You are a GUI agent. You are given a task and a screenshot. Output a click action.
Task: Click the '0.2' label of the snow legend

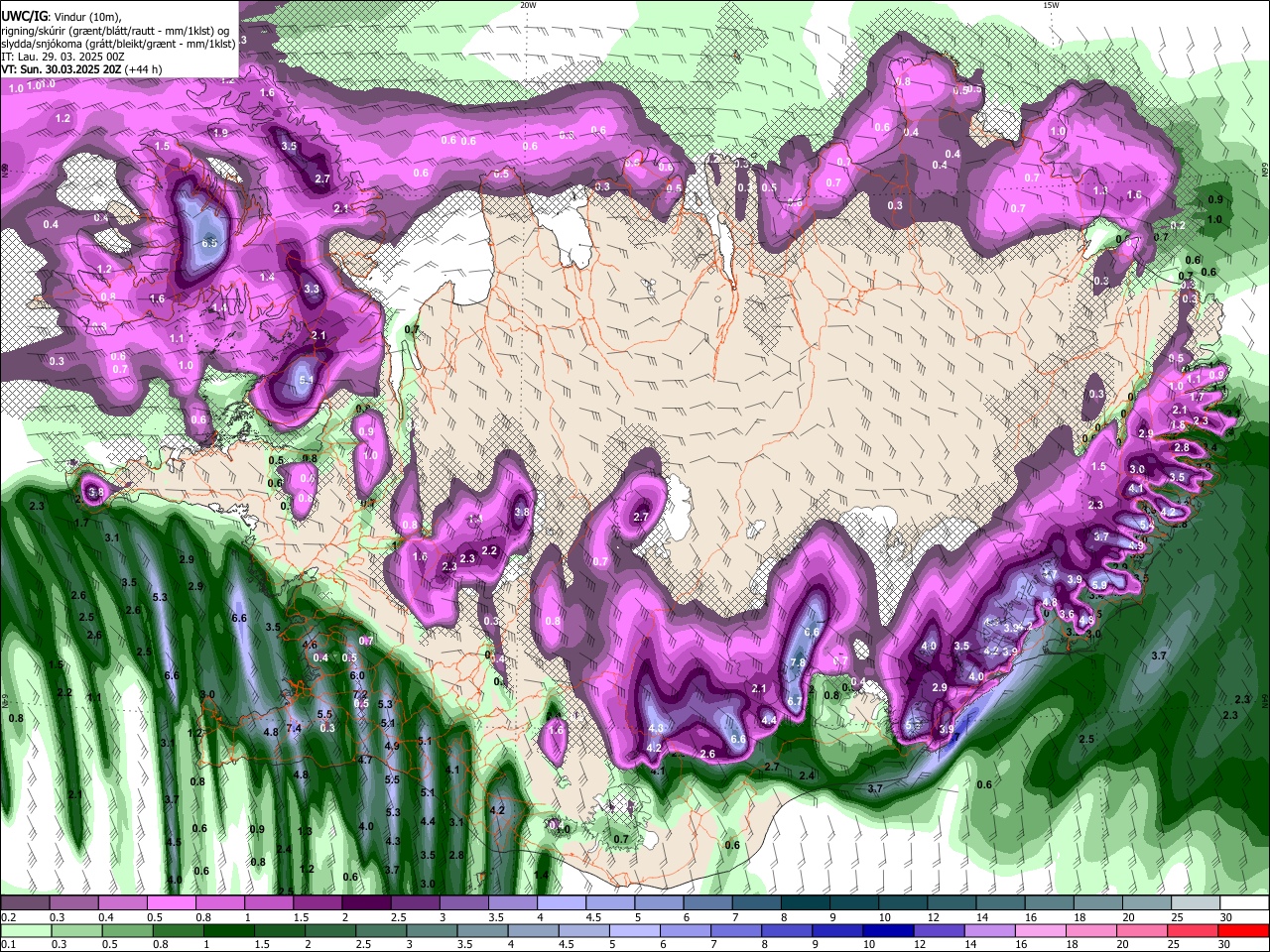click(x=9, y=918)
